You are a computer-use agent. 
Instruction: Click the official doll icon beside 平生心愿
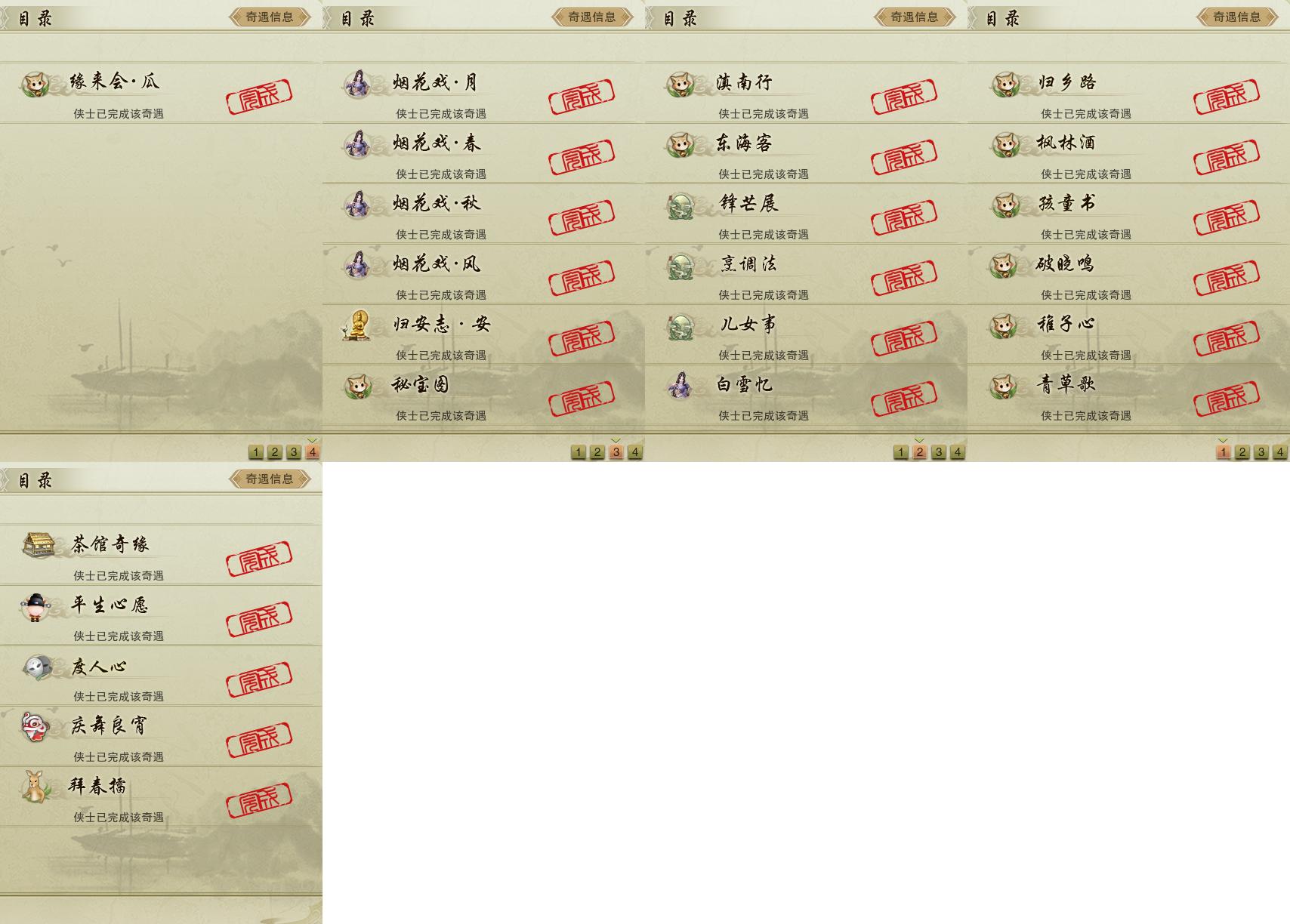35,606
